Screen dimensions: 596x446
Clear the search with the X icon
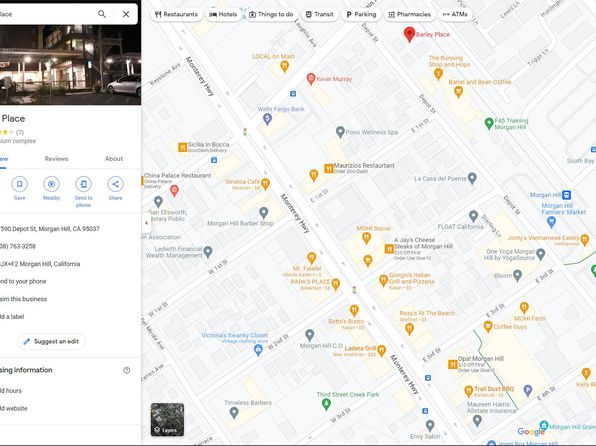[126, 14]
